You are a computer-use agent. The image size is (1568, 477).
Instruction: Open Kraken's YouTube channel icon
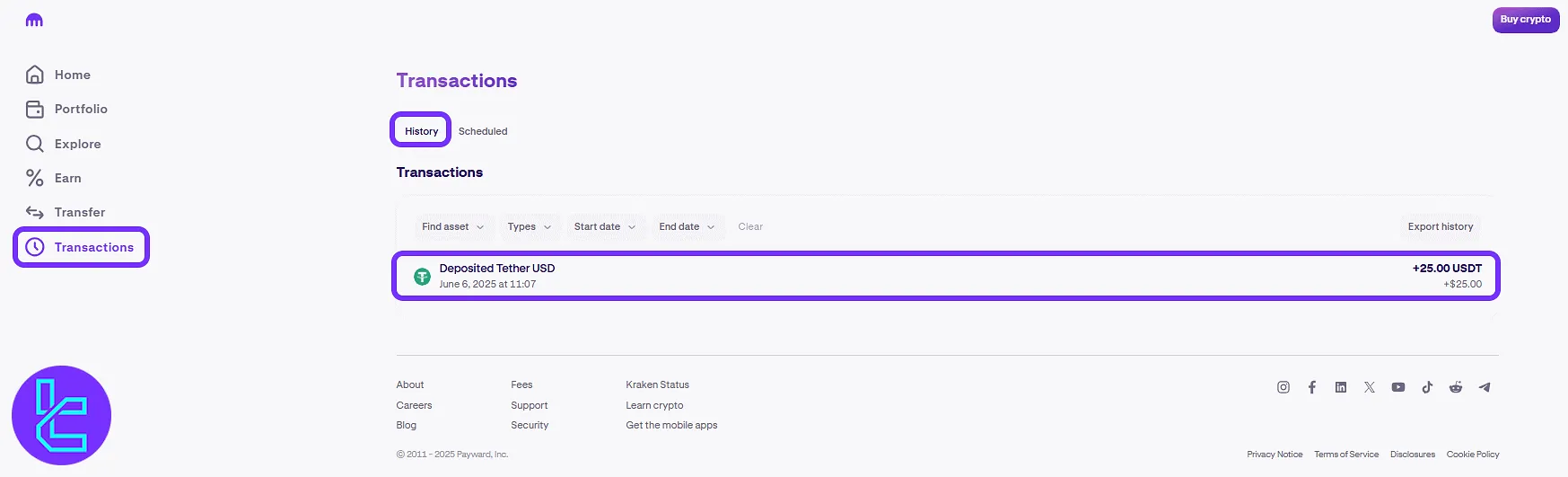tap(1398, 387)
